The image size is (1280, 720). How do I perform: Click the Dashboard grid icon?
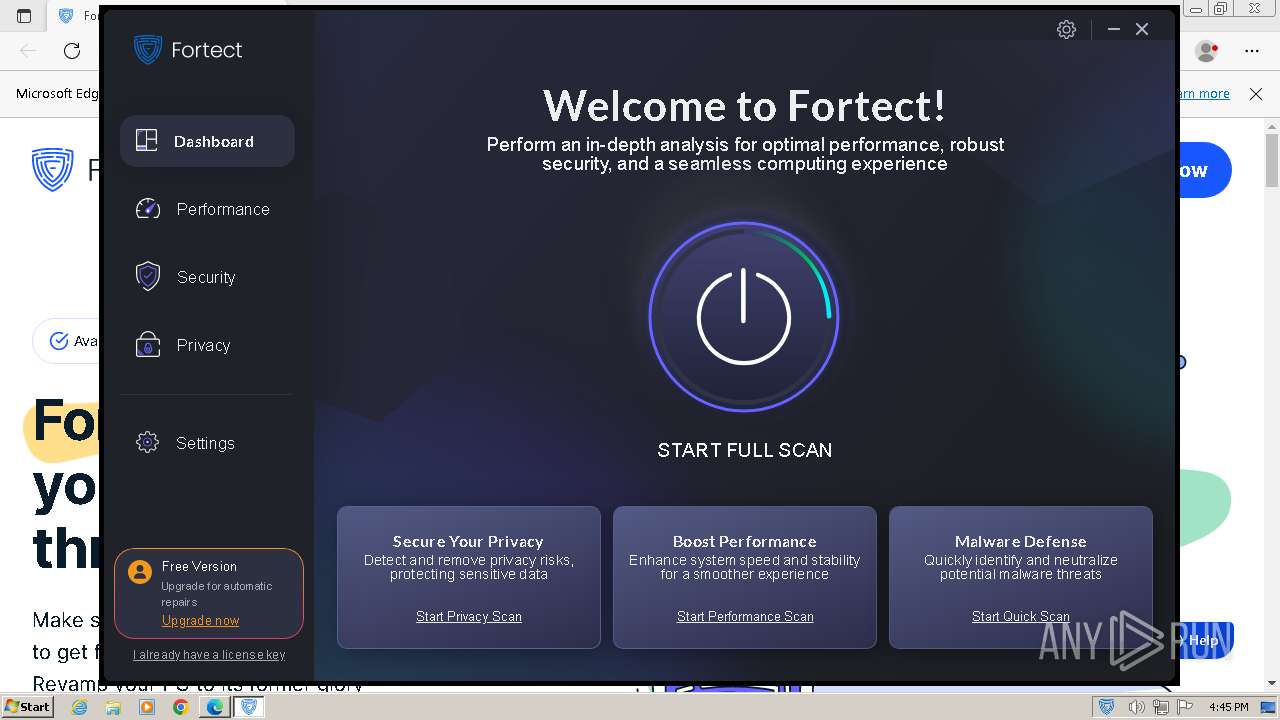click(x=147, y=141)
